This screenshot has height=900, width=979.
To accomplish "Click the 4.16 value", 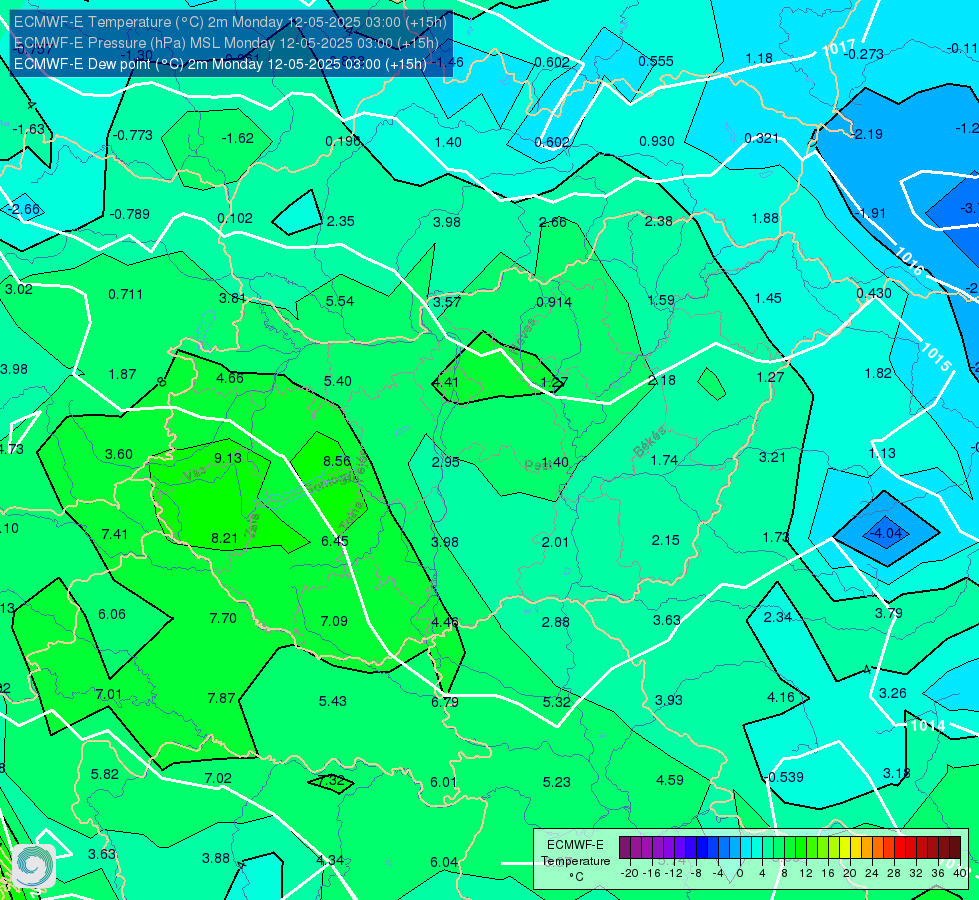I will point(781,697).
